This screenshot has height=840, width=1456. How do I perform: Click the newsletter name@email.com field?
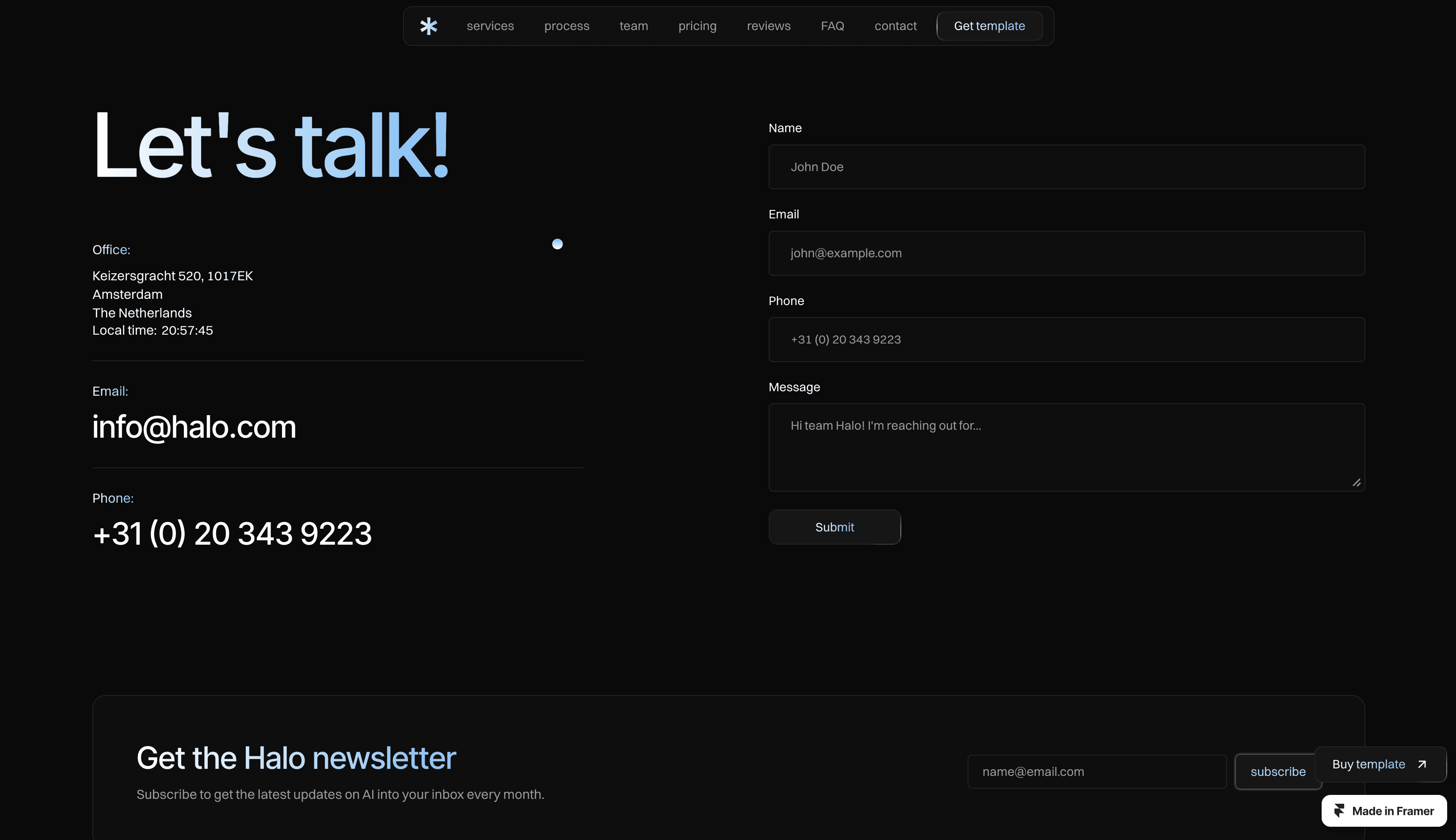(1096, 771)
